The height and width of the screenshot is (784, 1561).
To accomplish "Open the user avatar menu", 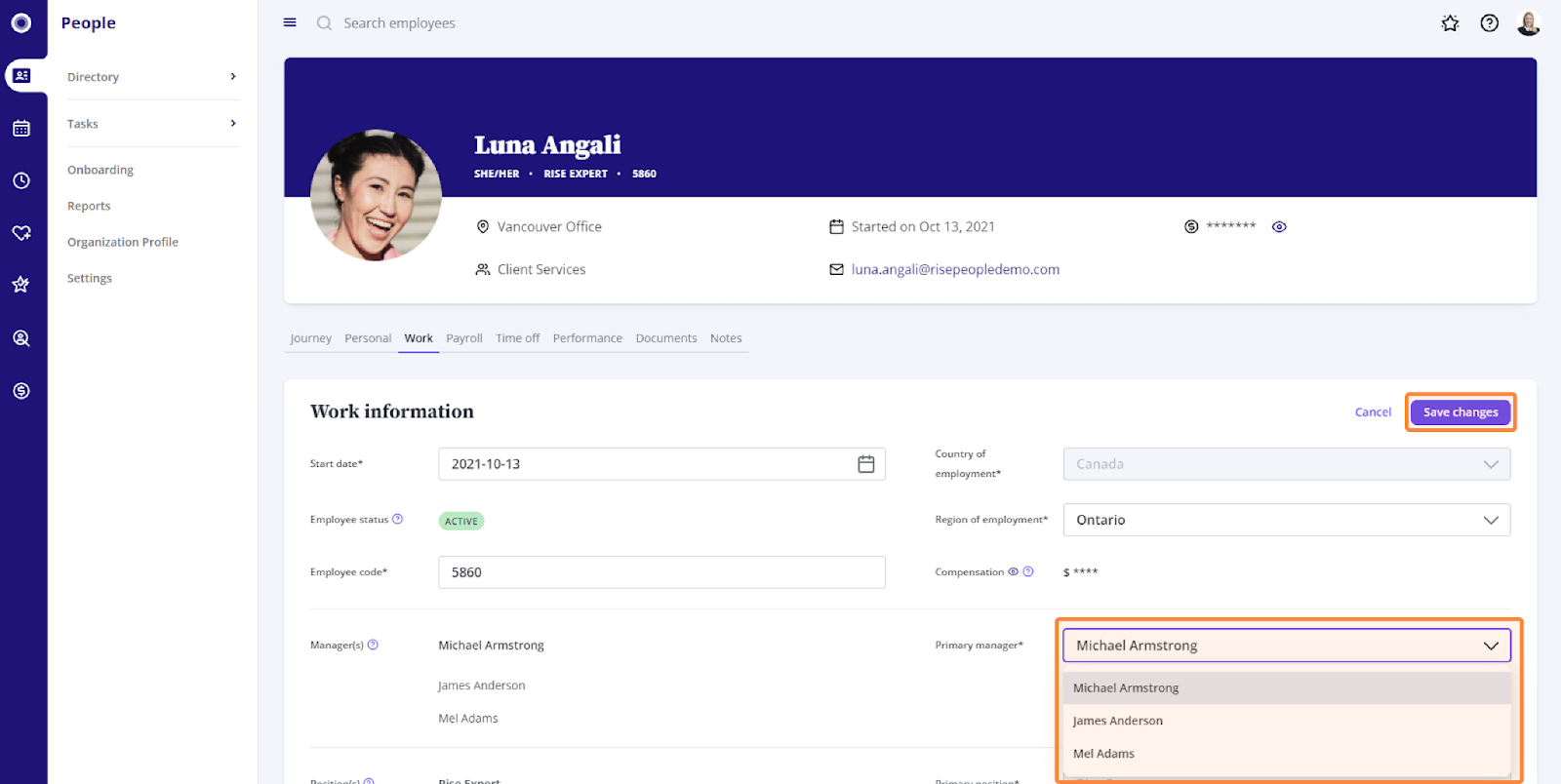I will pos(1529,23).
